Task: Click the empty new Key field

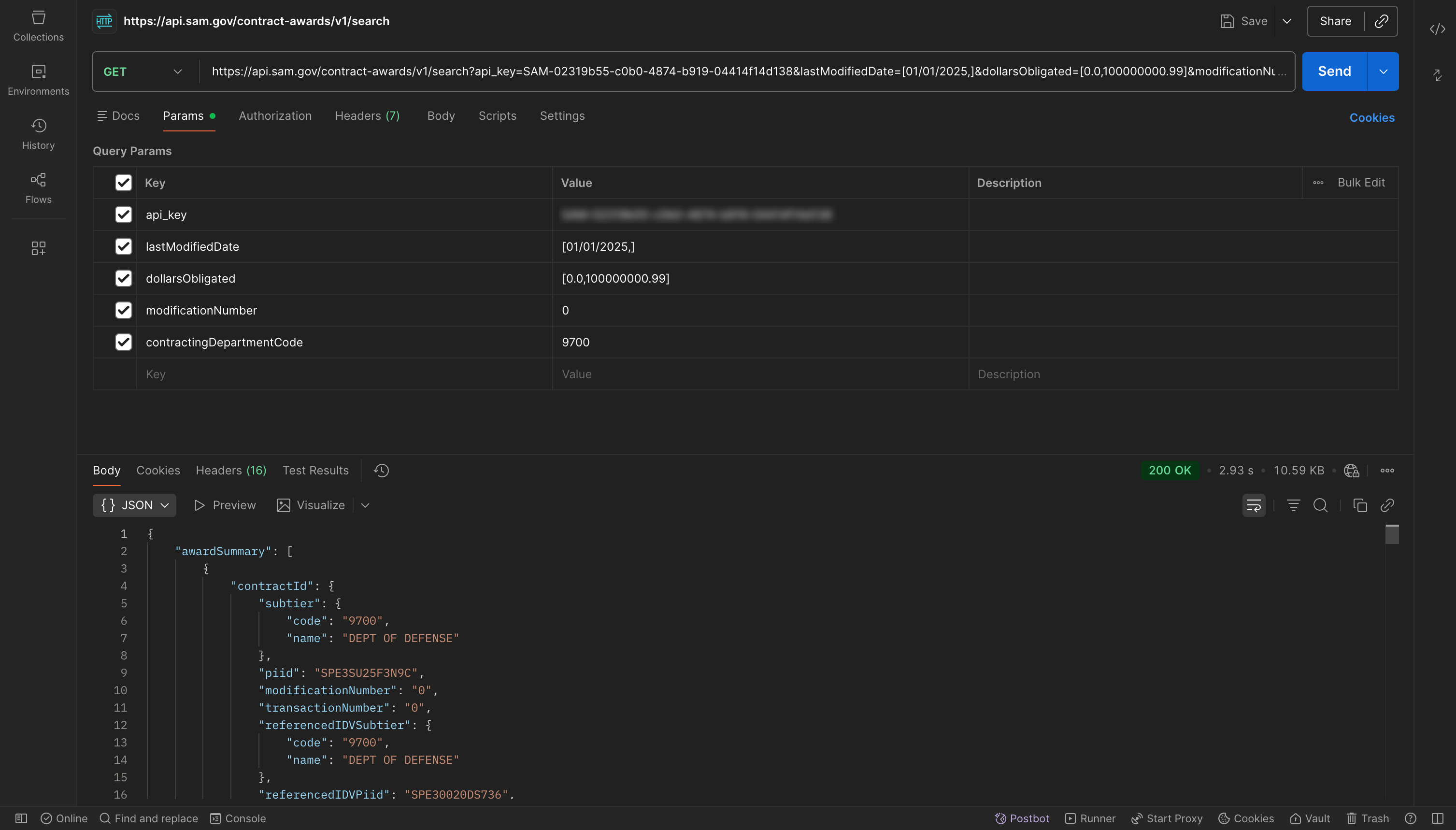Action: pyautogui.click(x=344, y=374)
